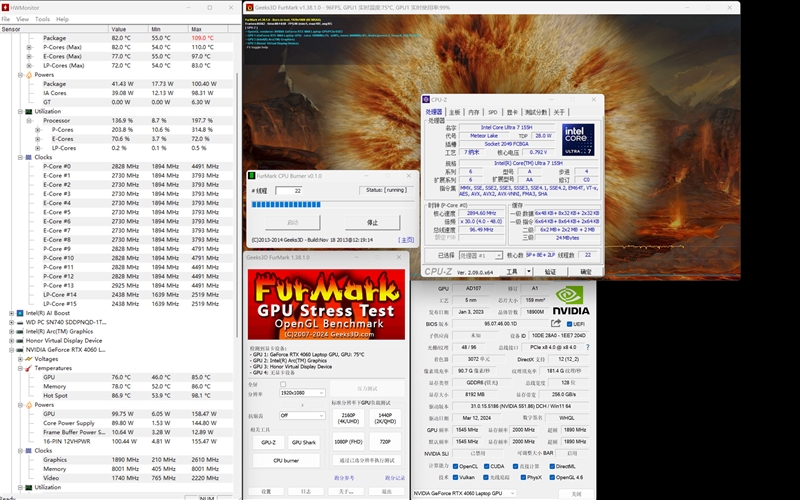Open the File menu in HWMonitor
The height and width of the screenshot is (500, 800).
[6, 19]
